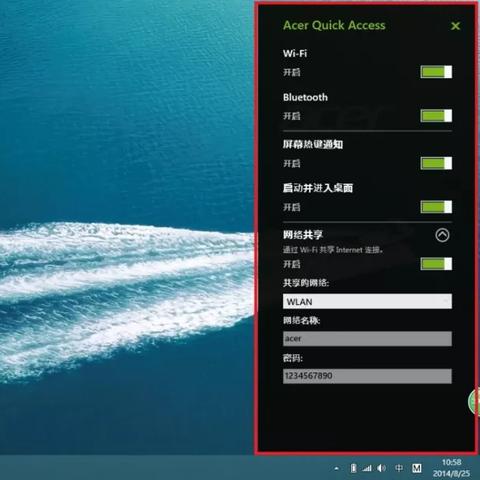
Task: Click the 'Wi-Fi' heading label
Action: (295, 53)
